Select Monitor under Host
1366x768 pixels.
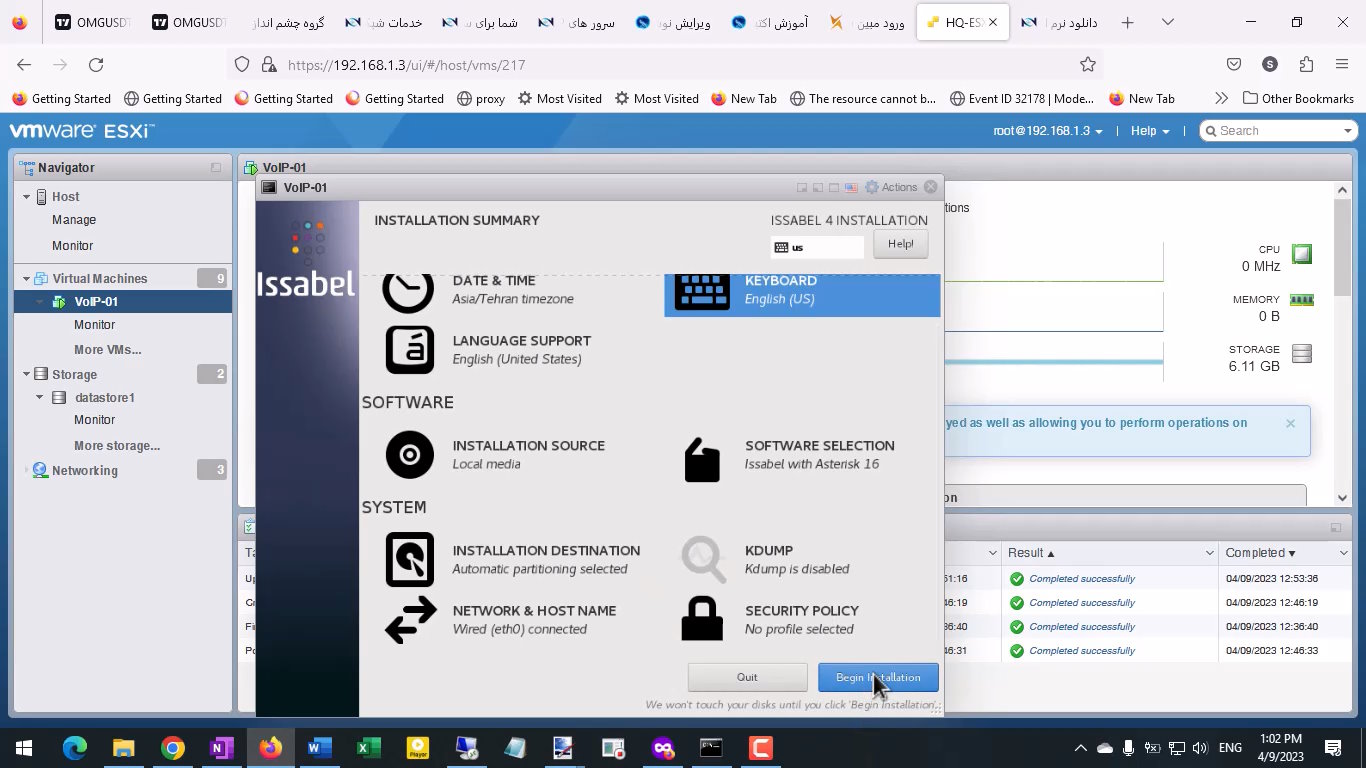(72, 246)
